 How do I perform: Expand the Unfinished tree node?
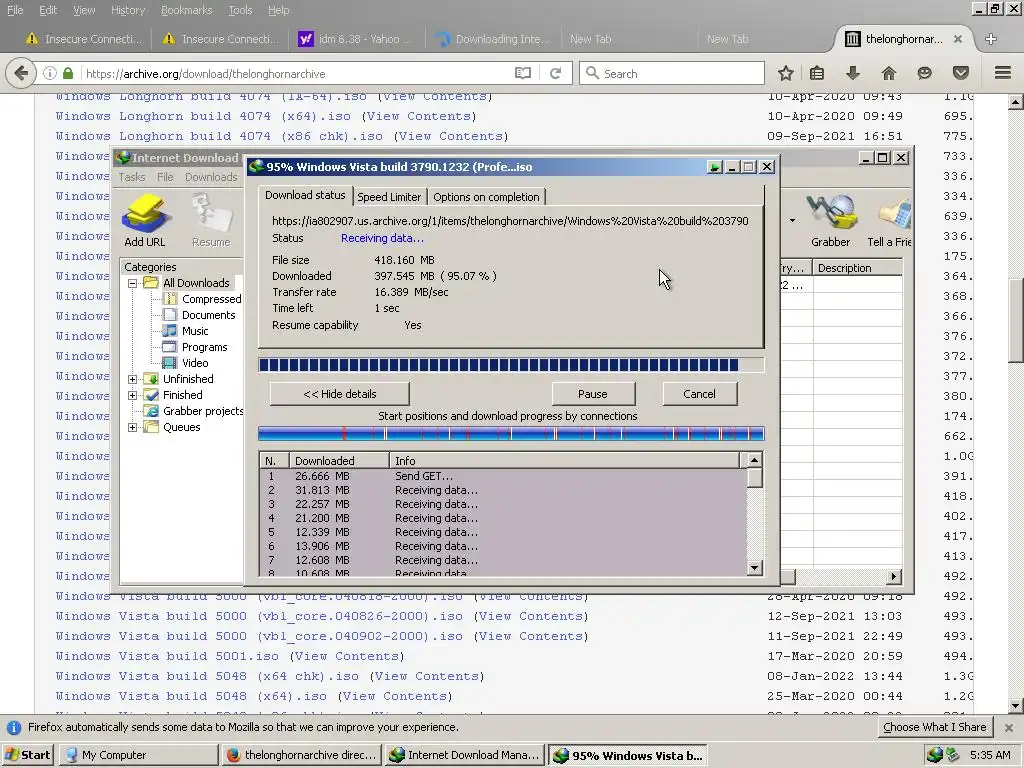(133, 379)
